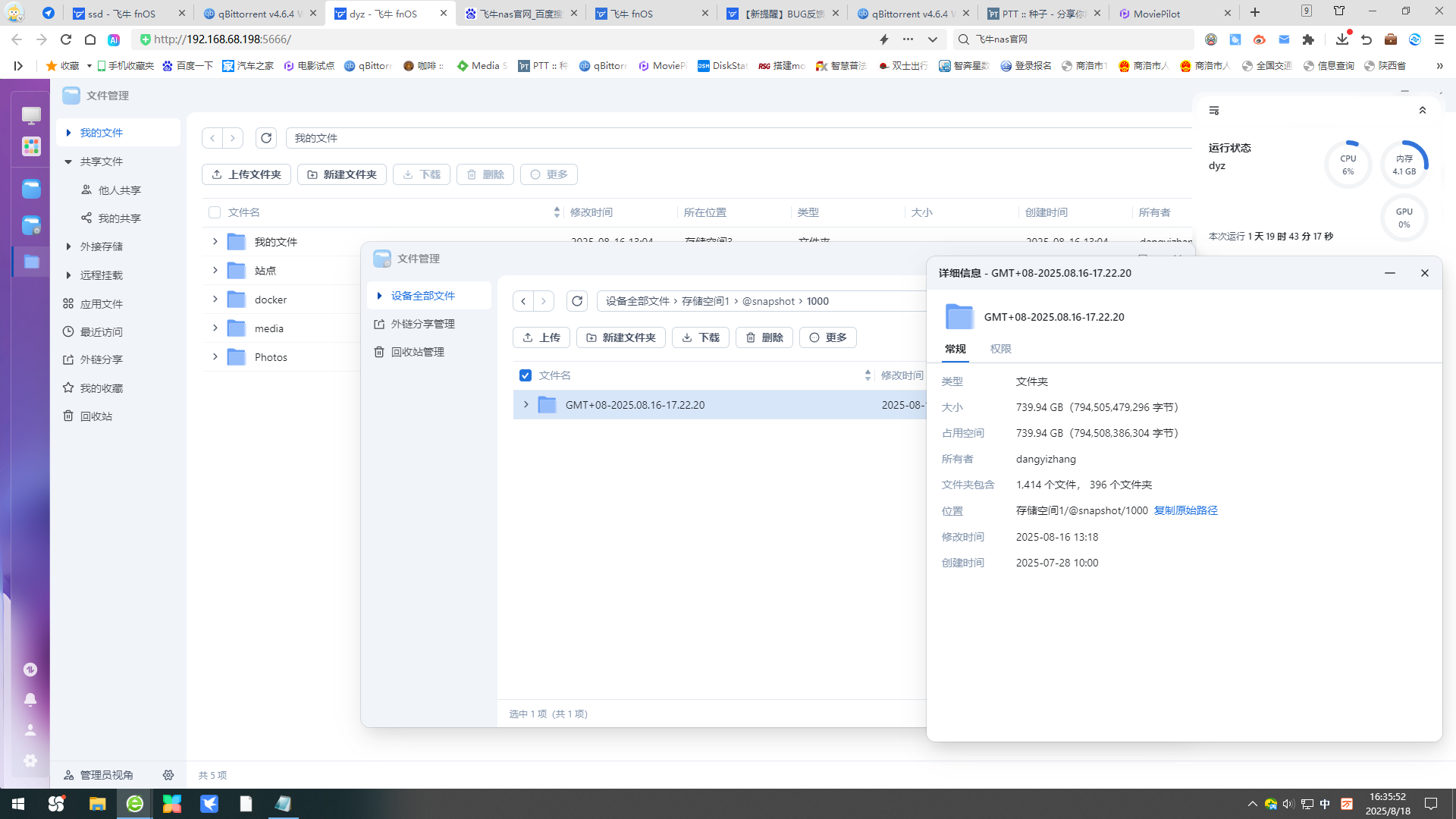Open the app center grid icon in the dock
This screenshot has width=1456, height=819.
click(31, 146)
